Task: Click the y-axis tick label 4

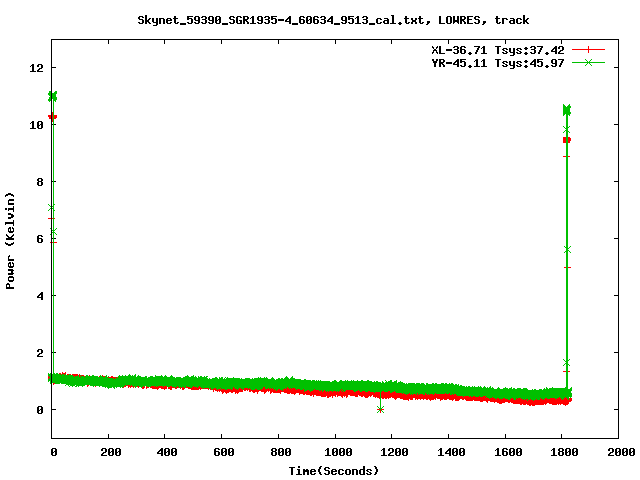Action: (x=40, y=296)
